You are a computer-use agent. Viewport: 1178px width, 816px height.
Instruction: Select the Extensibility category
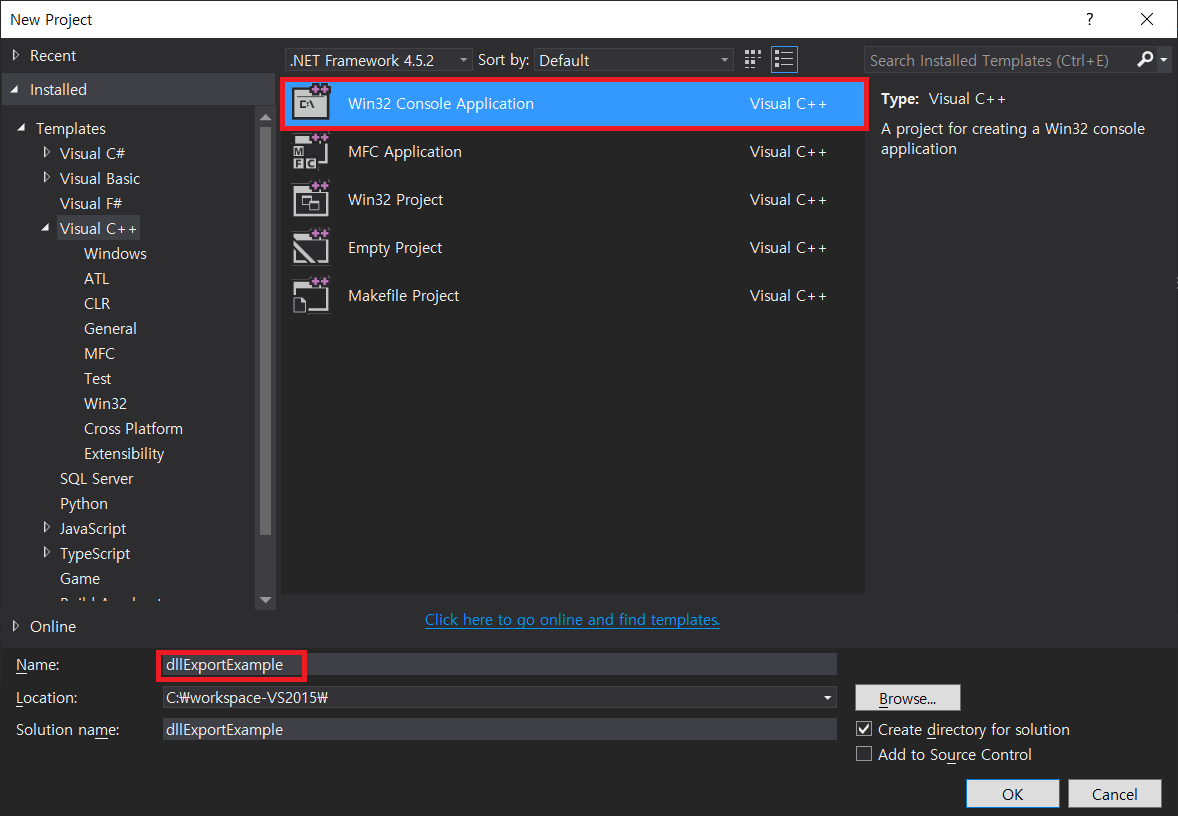124,454
